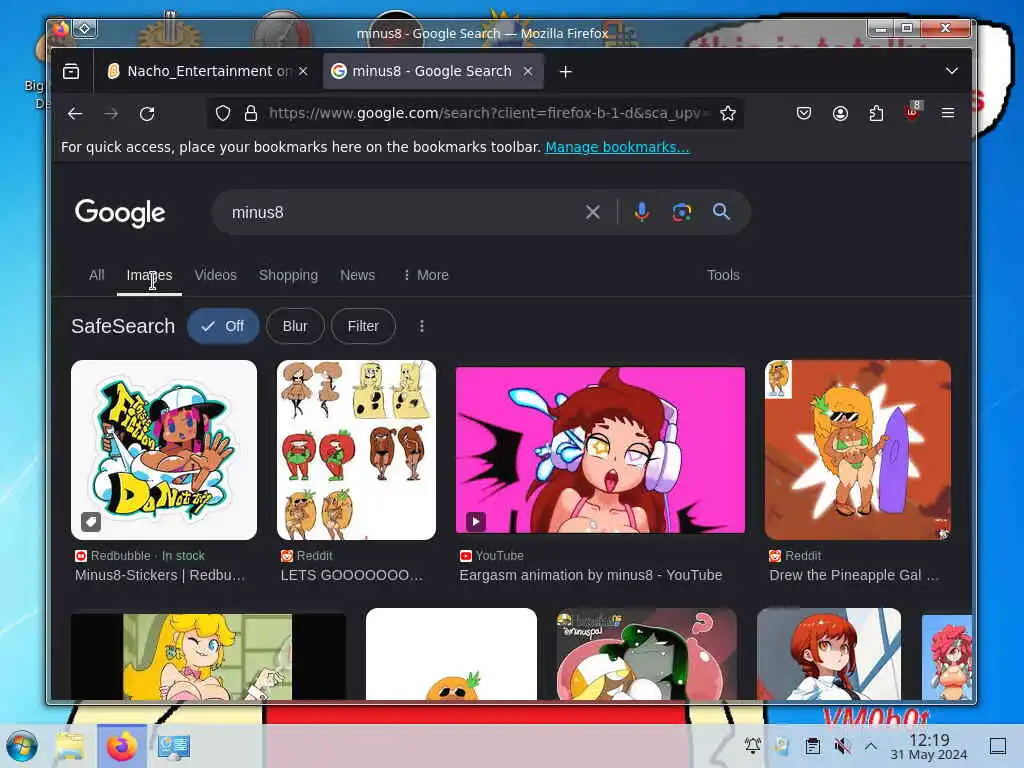
Task: Open the Minus8-Stickers Redbubble result link
Action: point(160,575)
